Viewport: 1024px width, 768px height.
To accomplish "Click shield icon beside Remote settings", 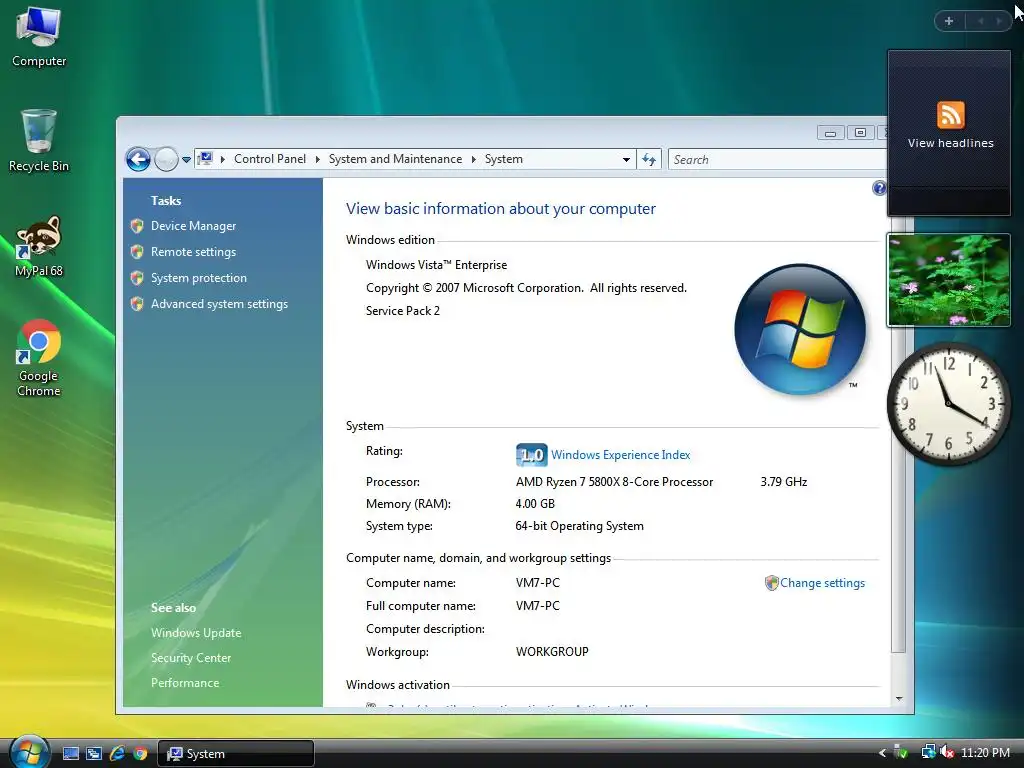I will [136, 252].
